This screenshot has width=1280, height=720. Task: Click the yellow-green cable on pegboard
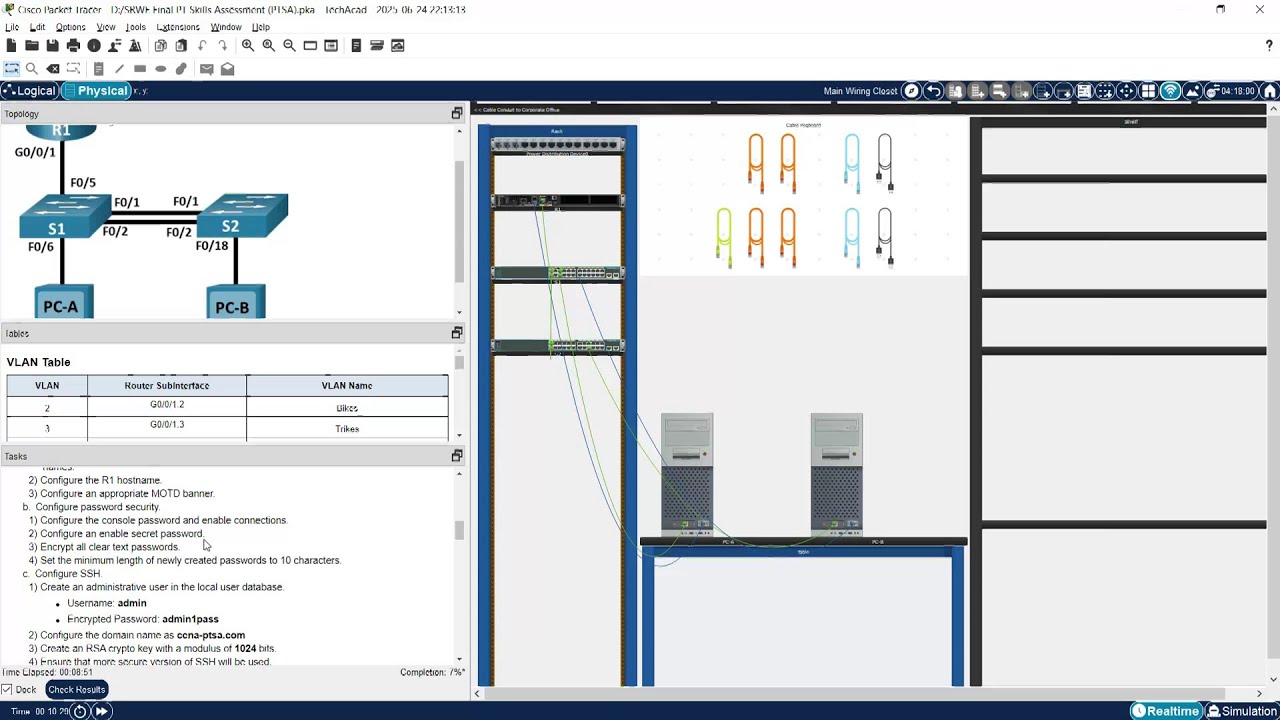pos(724,237)
